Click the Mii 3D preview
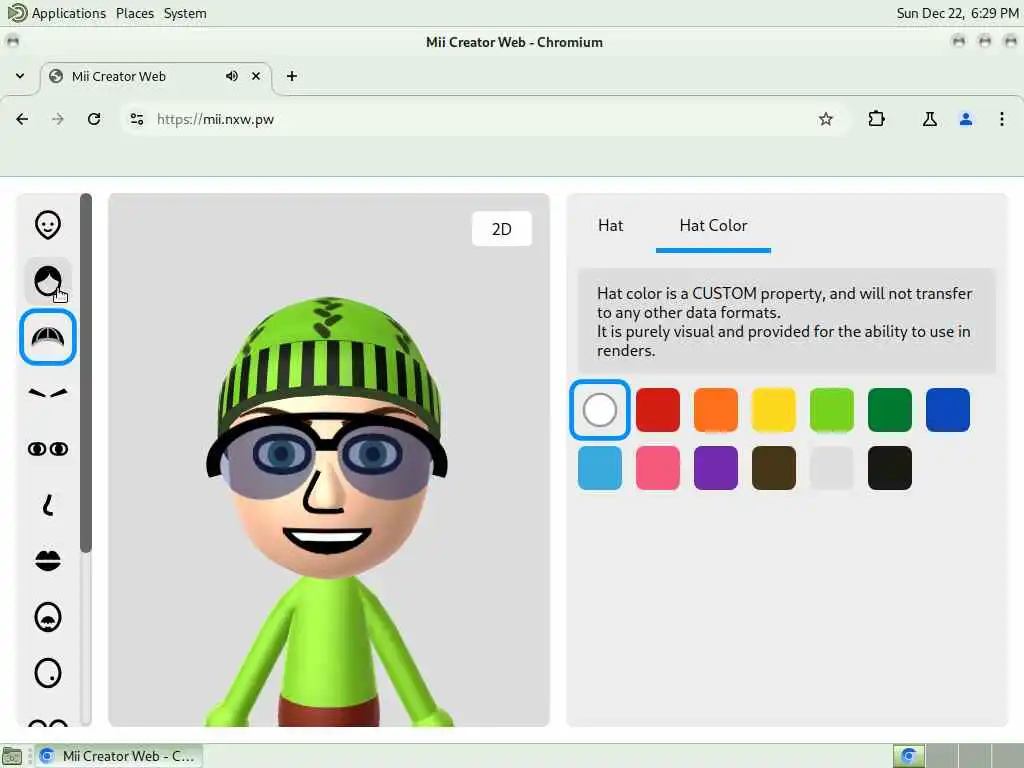Viewport: 1024px width, 768px height. [328, 460]
